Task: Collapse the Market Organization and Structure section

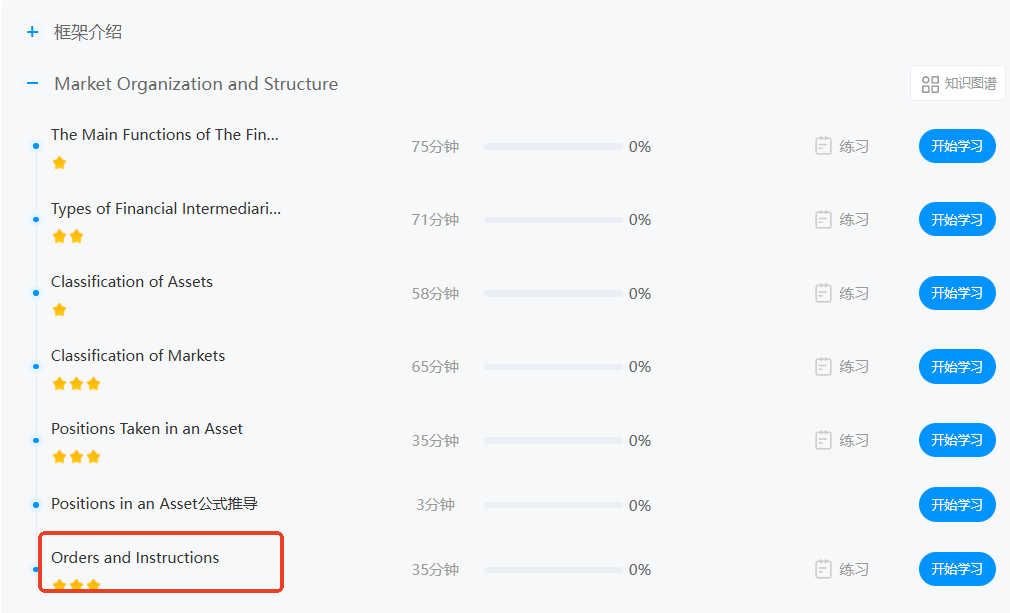Action: 32,84
